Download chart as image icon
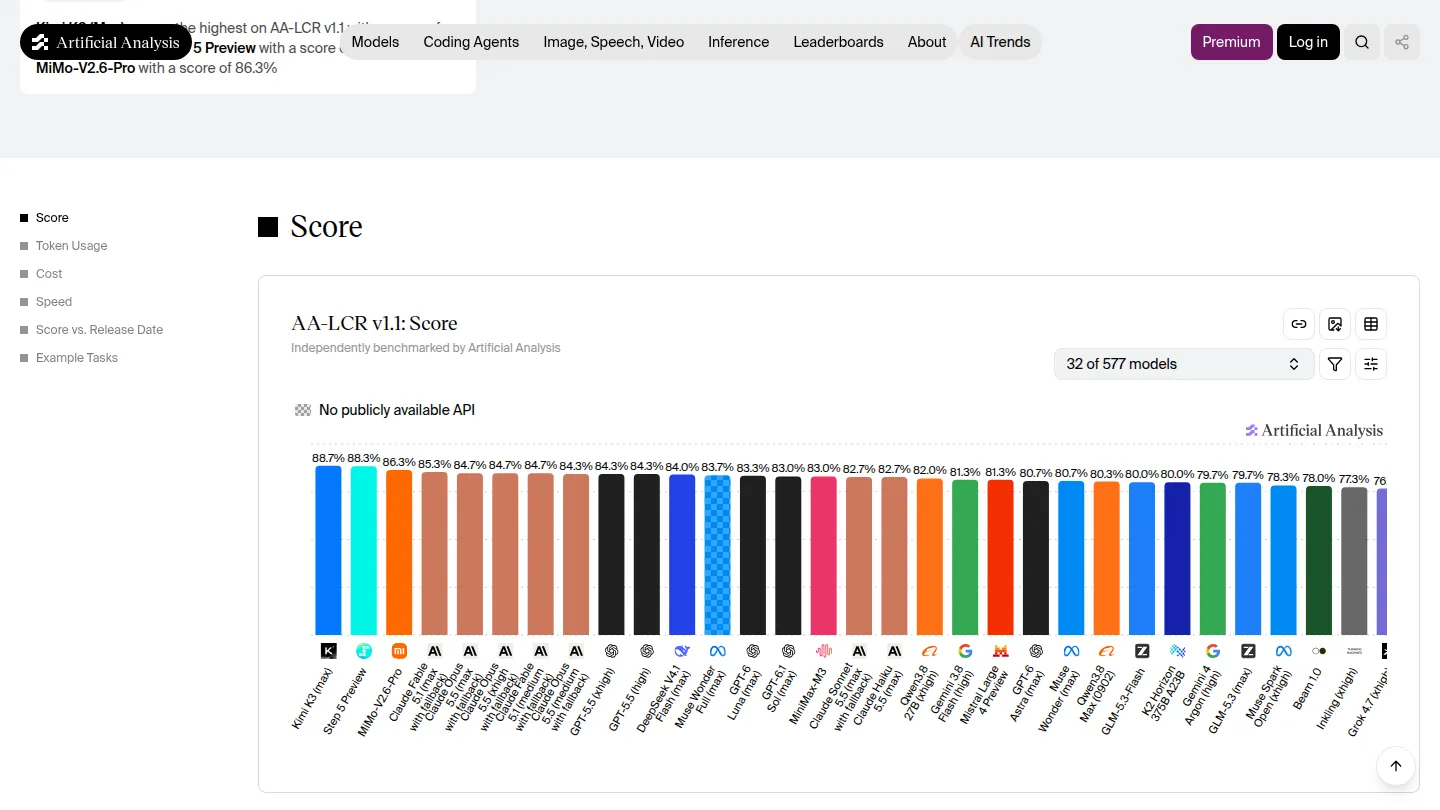1440x810 pixels. [x=1335, y=324]
